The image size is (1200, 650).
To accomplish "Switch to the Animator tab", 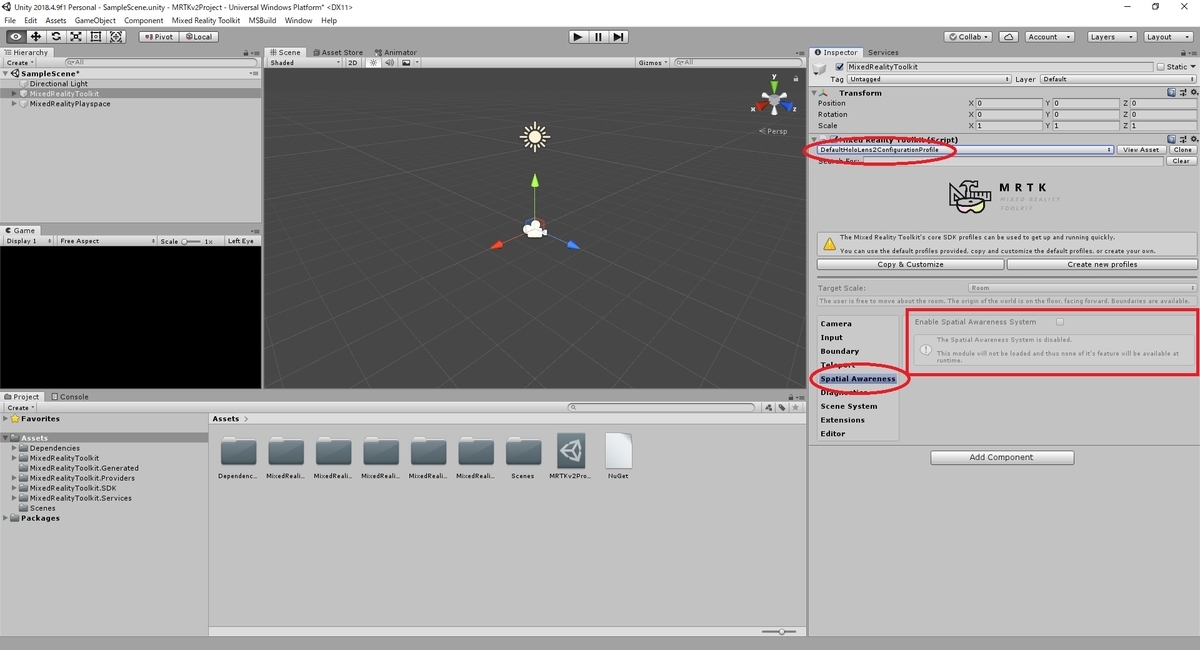I will (x=396, y=52).
